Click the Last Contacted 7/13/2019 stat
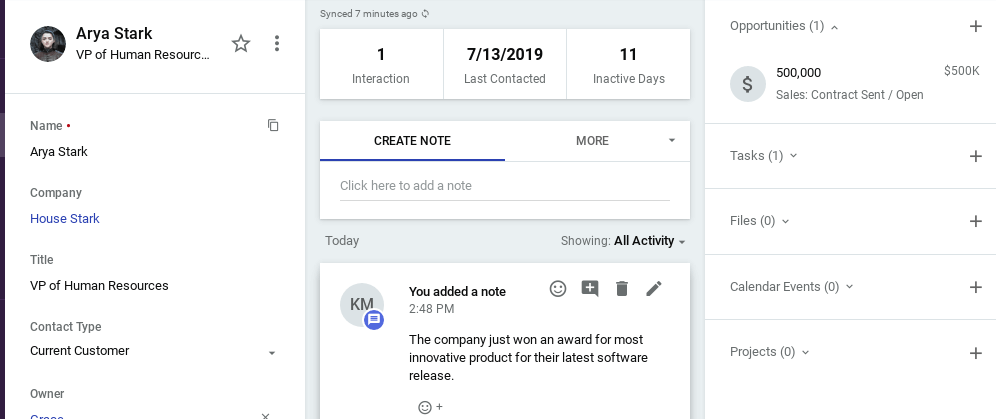This screenshot has height=419, width=996. pos(504,64)
